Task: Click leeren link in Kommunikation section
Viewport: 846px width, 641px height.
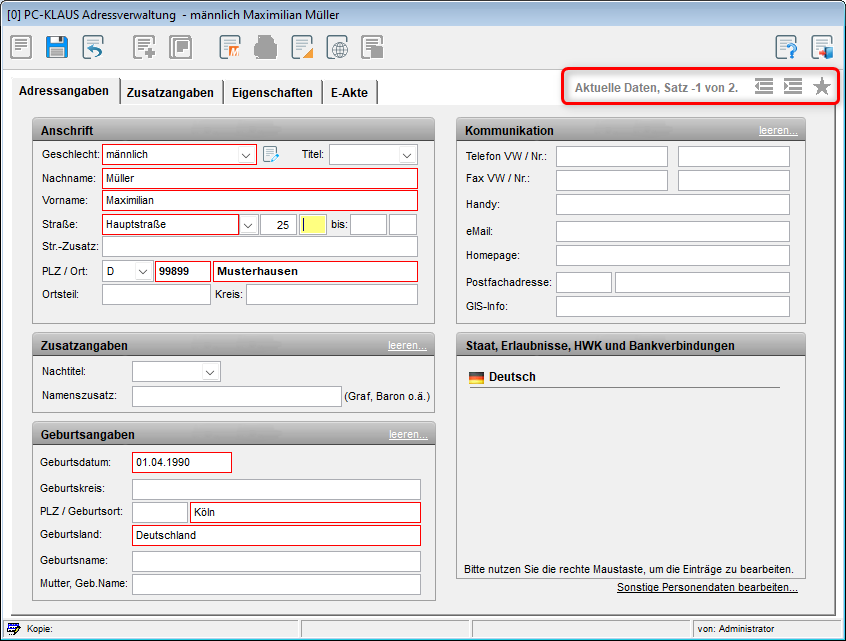Action: 778,130
